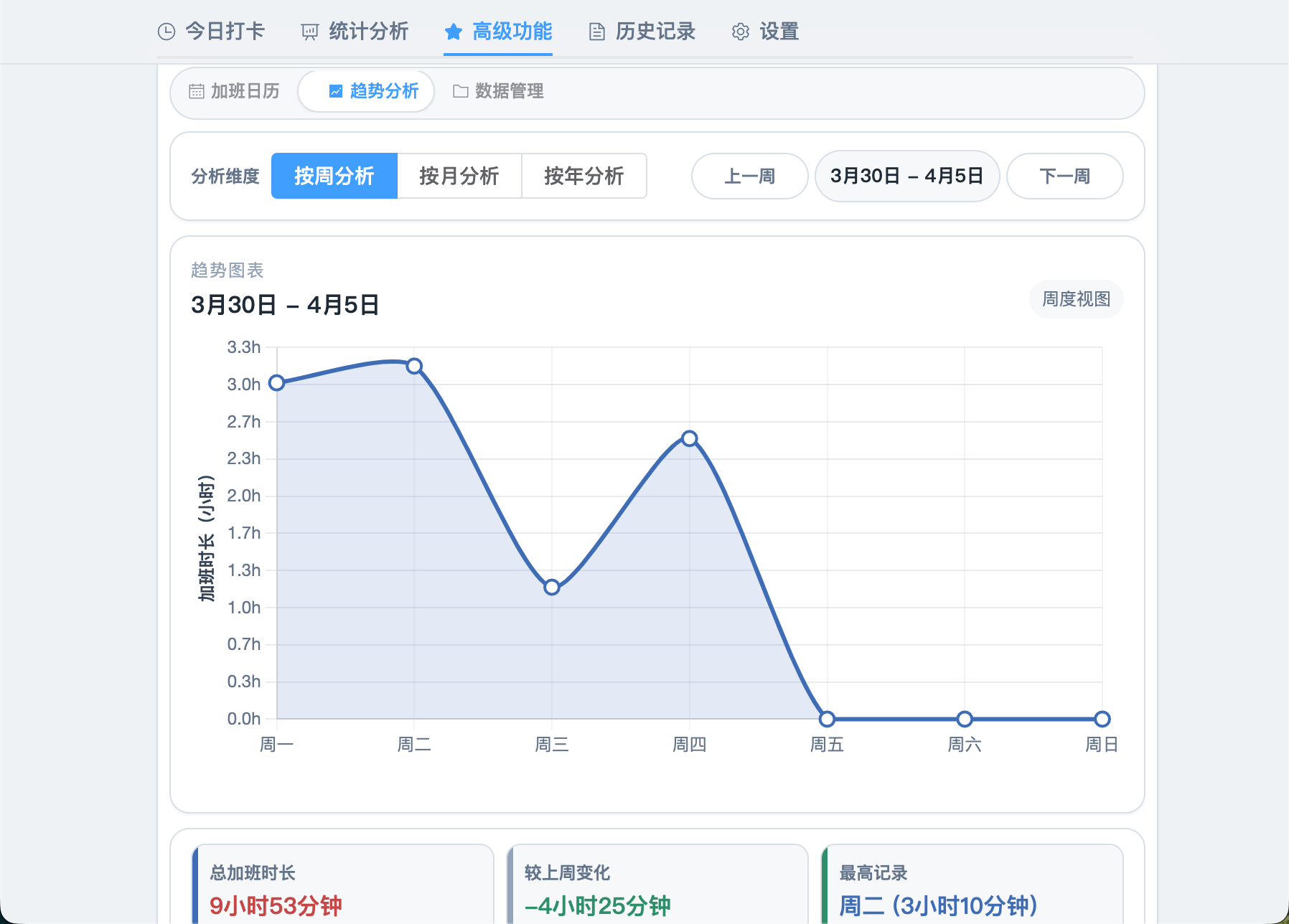
Task: Open the 数据管理 sub-tab
Action: (x=508, y=91)
